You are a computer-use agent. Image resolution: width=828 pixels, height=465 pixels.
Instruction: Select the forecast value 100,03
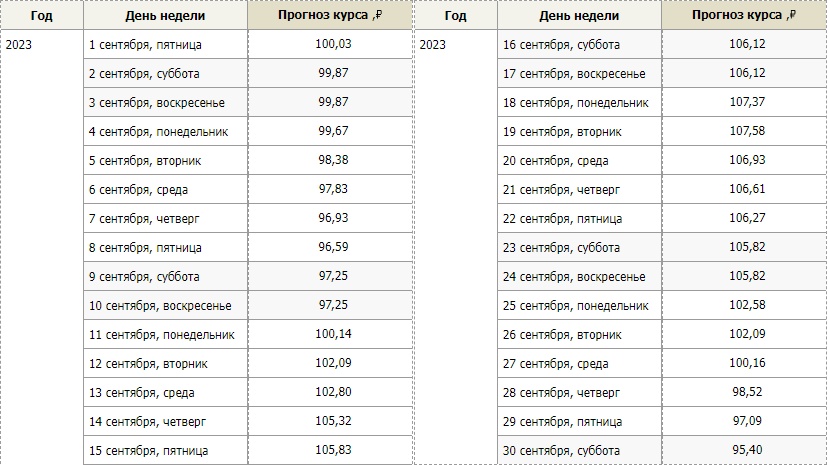point(334,45)
